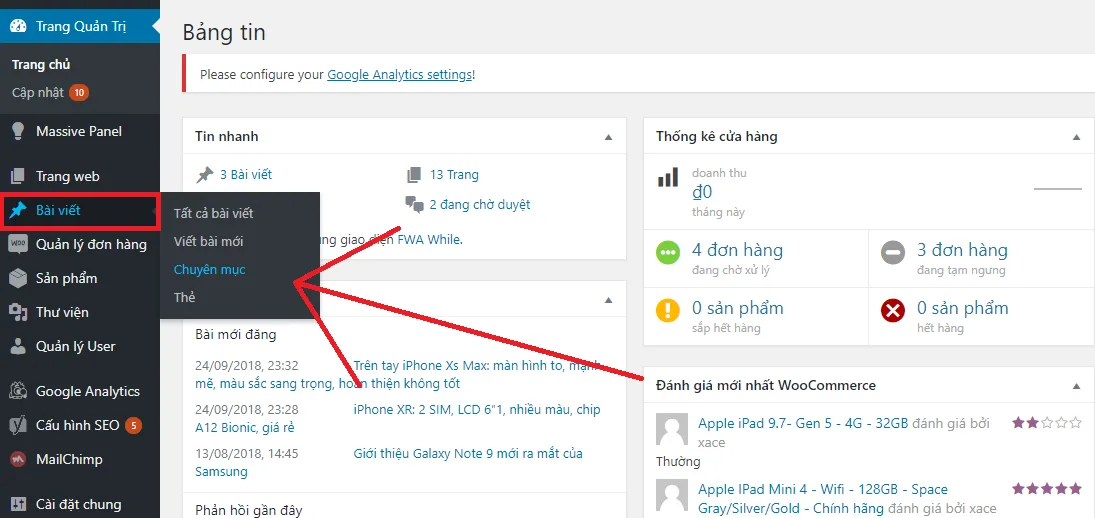The image size is (1095, 518).
Task: Click the date 24/09/2018, 23:32
Action: 247,365
